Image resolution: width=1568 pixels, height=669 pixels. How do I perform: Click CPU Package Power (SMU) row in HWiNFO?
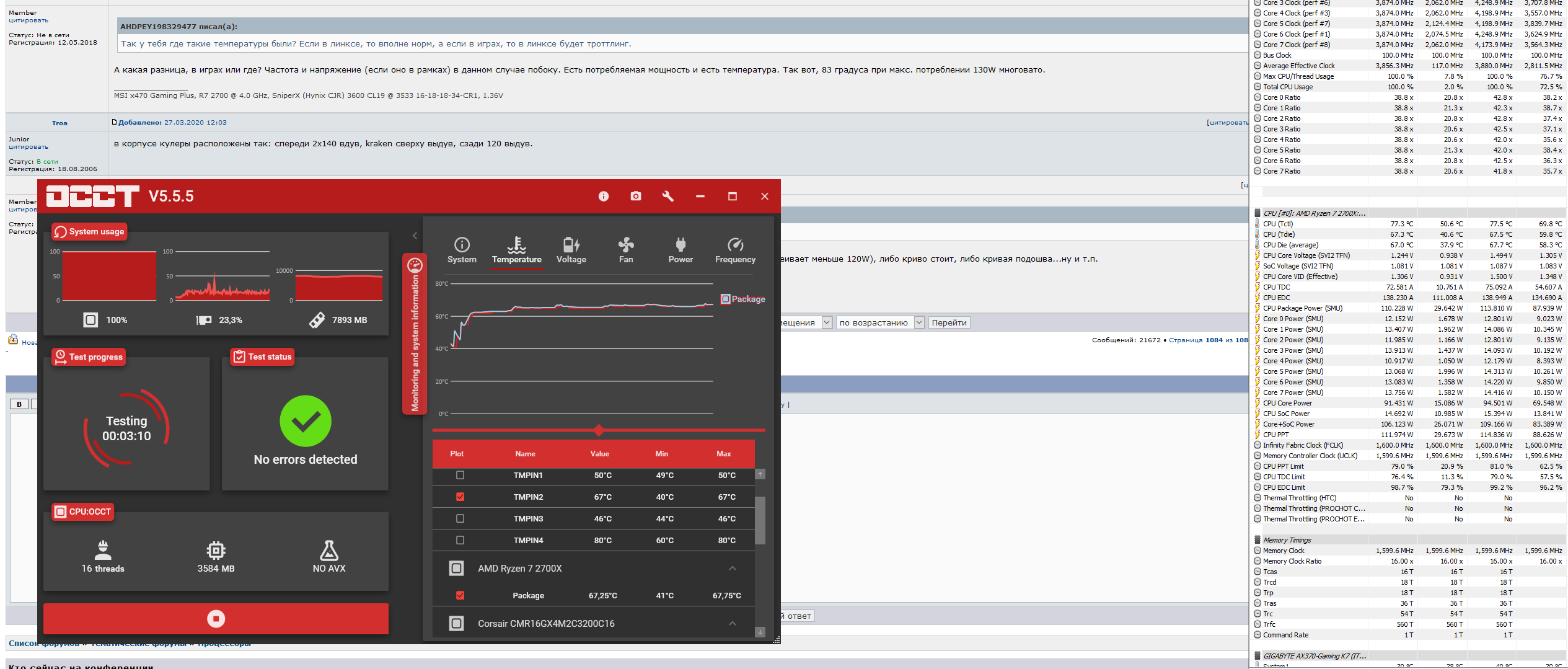click(1408, 308)
